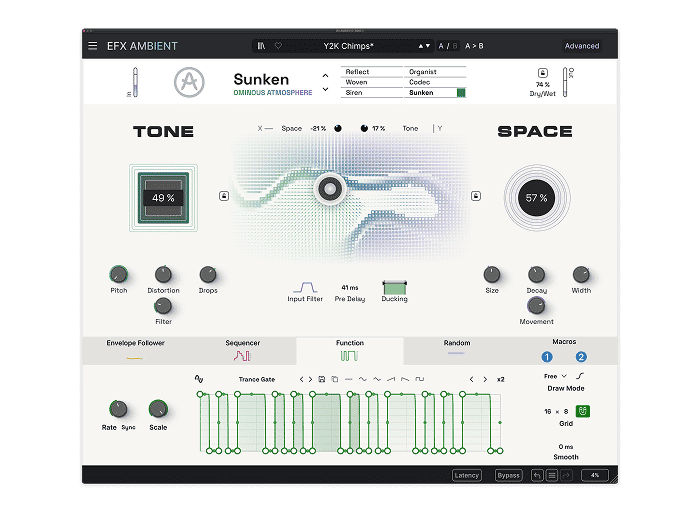This screenshot has height=514, width=700.
Task: Click the redo arrow in bottom bar
Action: (566, 476)
